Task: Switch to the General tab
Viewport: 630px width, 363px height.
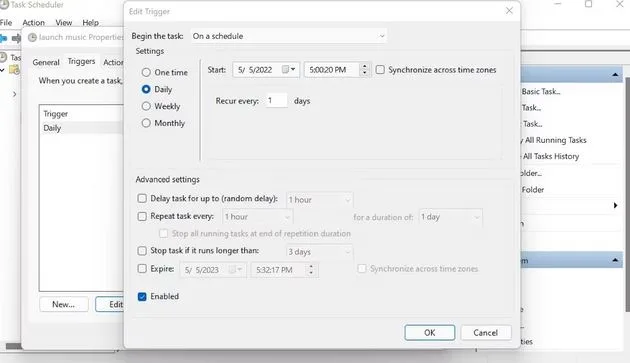Action: (x=46, y=62)
